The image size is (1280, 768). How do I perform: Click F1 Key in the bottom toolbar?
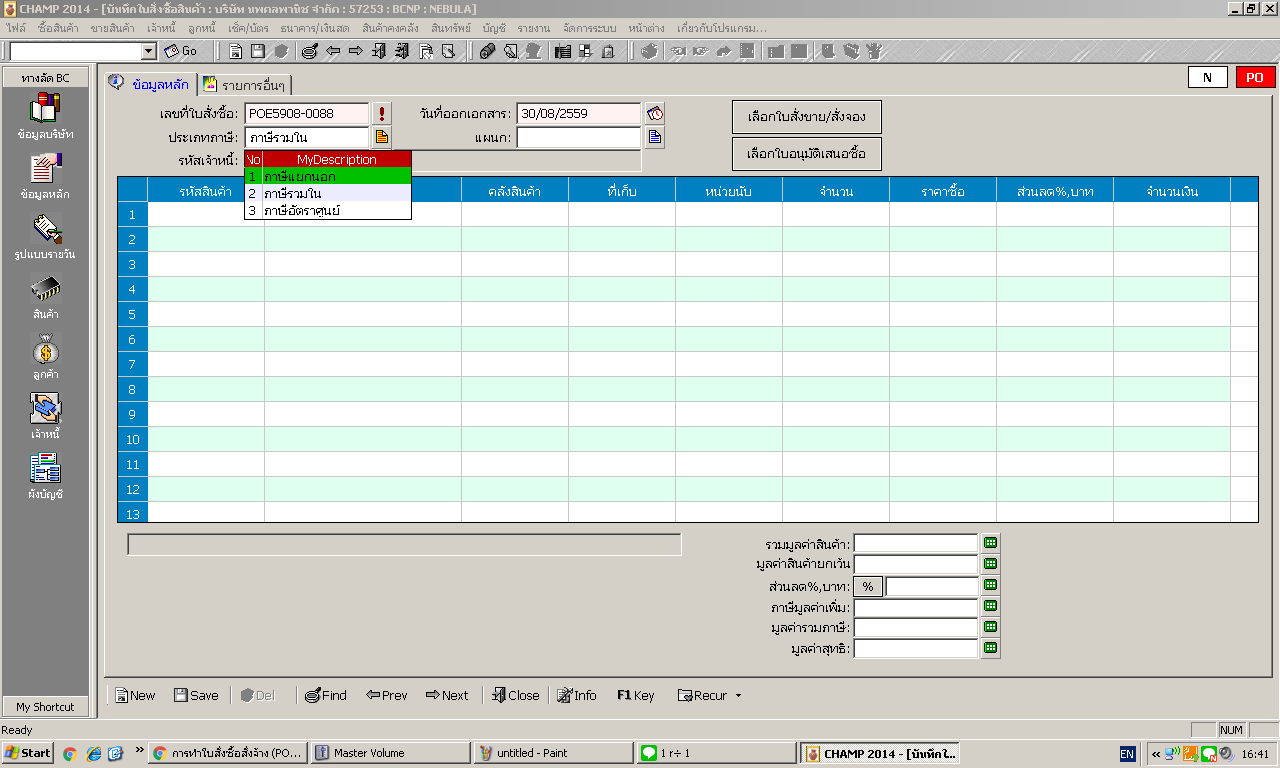[635, 696]
